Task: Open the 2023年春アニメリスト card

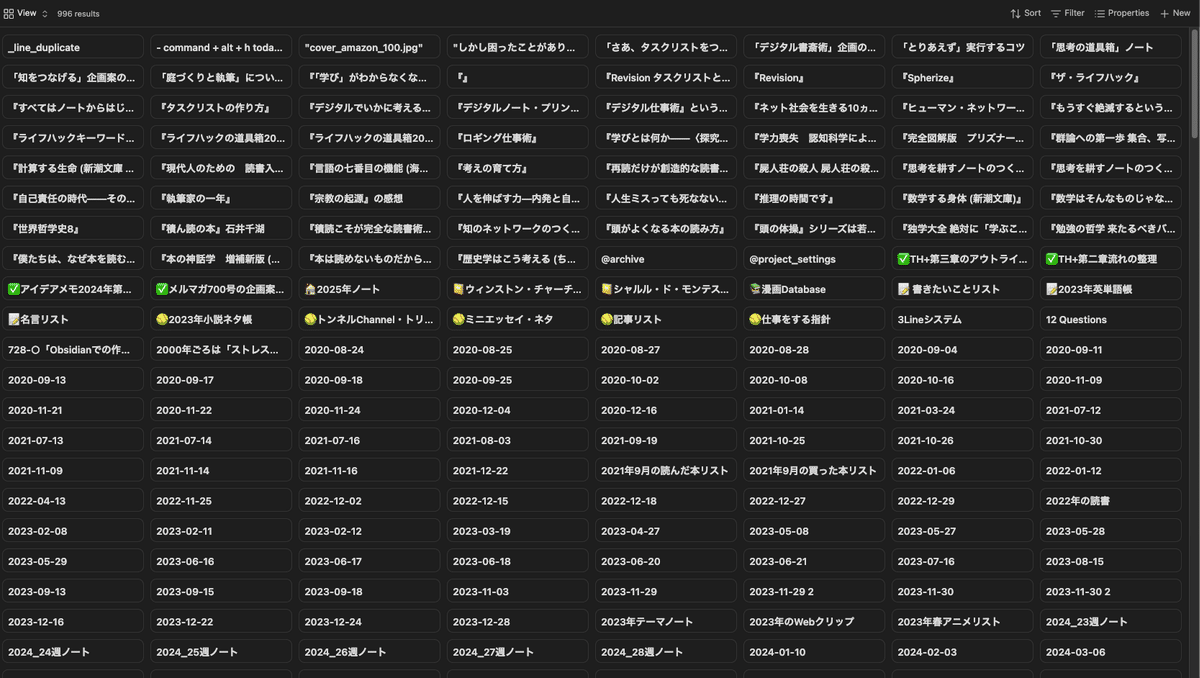Action: pos(962,622)
